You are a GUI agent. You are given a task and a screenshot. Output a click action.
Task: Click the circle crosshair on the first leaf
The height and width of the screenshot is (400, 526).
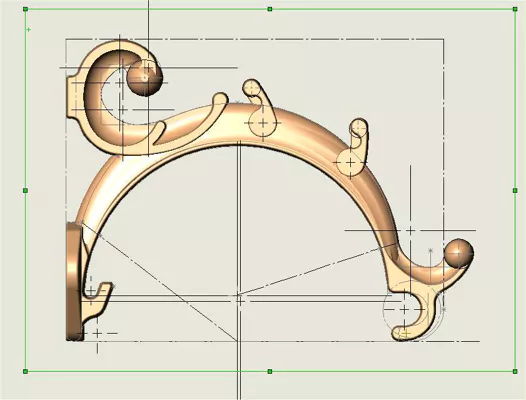coord(263,123)
